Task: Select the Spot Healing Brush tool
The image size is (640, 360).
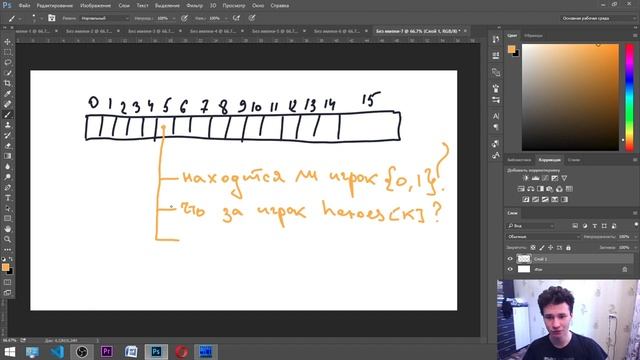Action: (7, 104)
